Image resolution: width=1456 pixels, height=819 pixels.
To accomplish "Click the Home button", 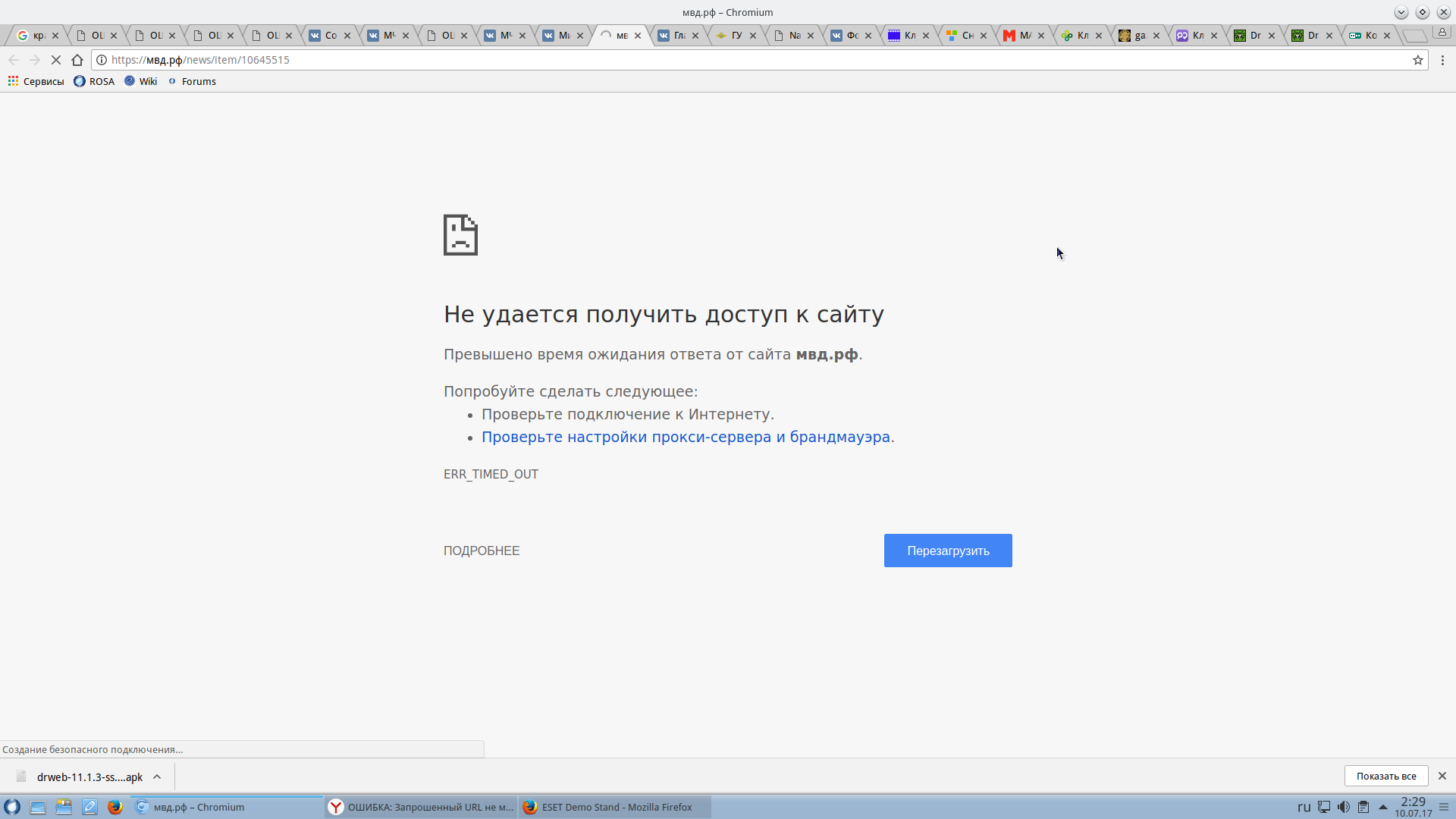I will click(x=77, y=60).
